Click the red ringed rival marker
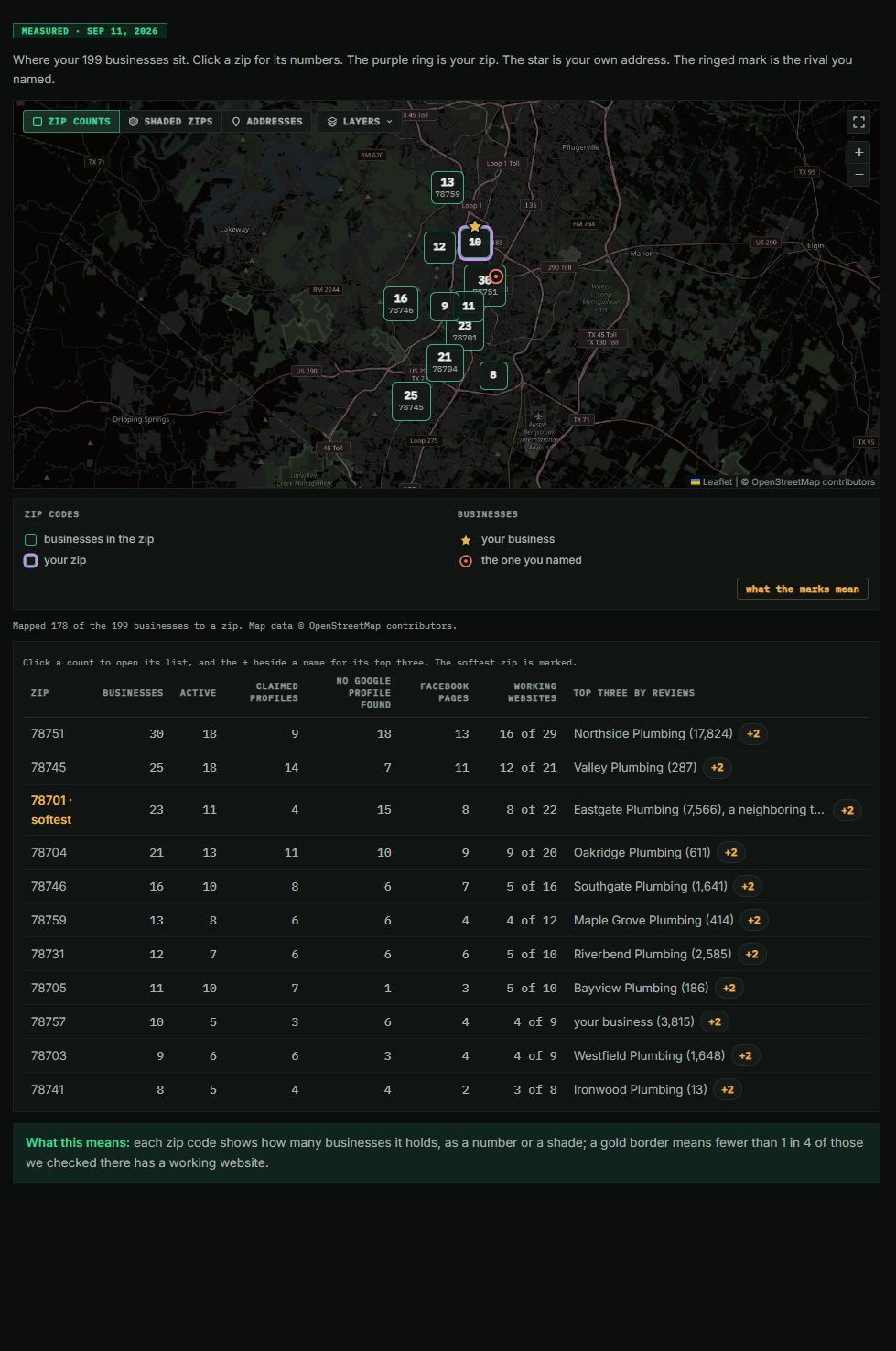This screenshot has width=896, height=1351. tap(496, 276)
